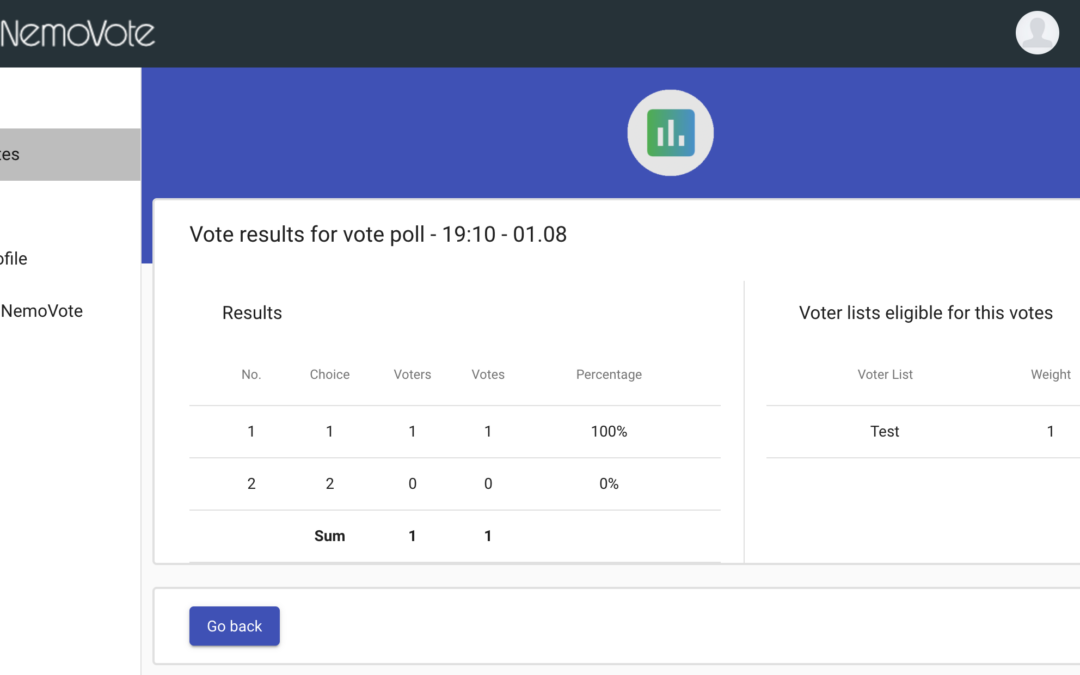The height and width of the screenshot is (675, 1080).
Task: Click the Voter List column header
Action: (x=885, y=375)
